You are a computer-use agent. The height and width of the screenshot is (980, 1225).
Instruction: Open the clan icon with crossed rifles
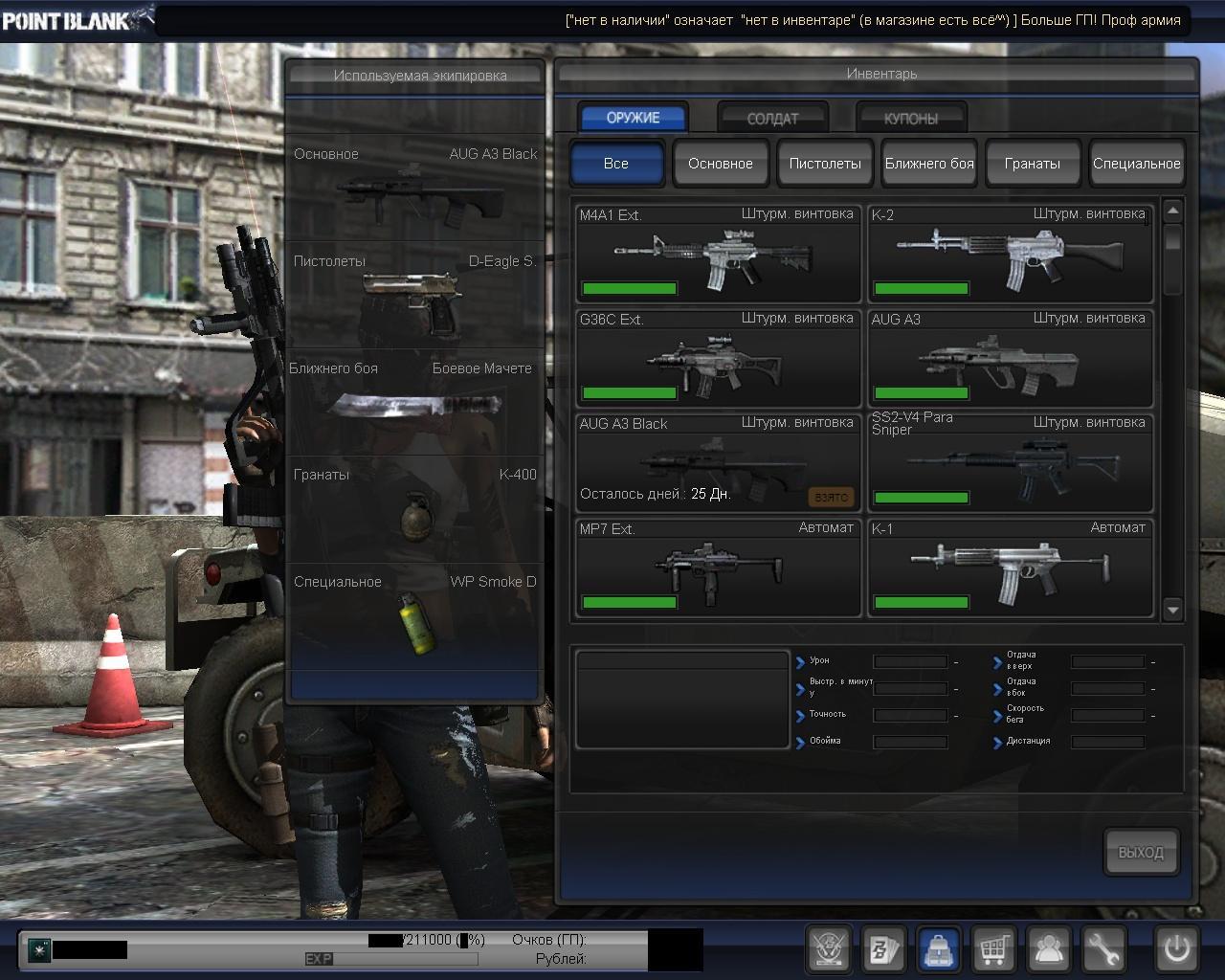pyautogui.click(x=829, y=949)
